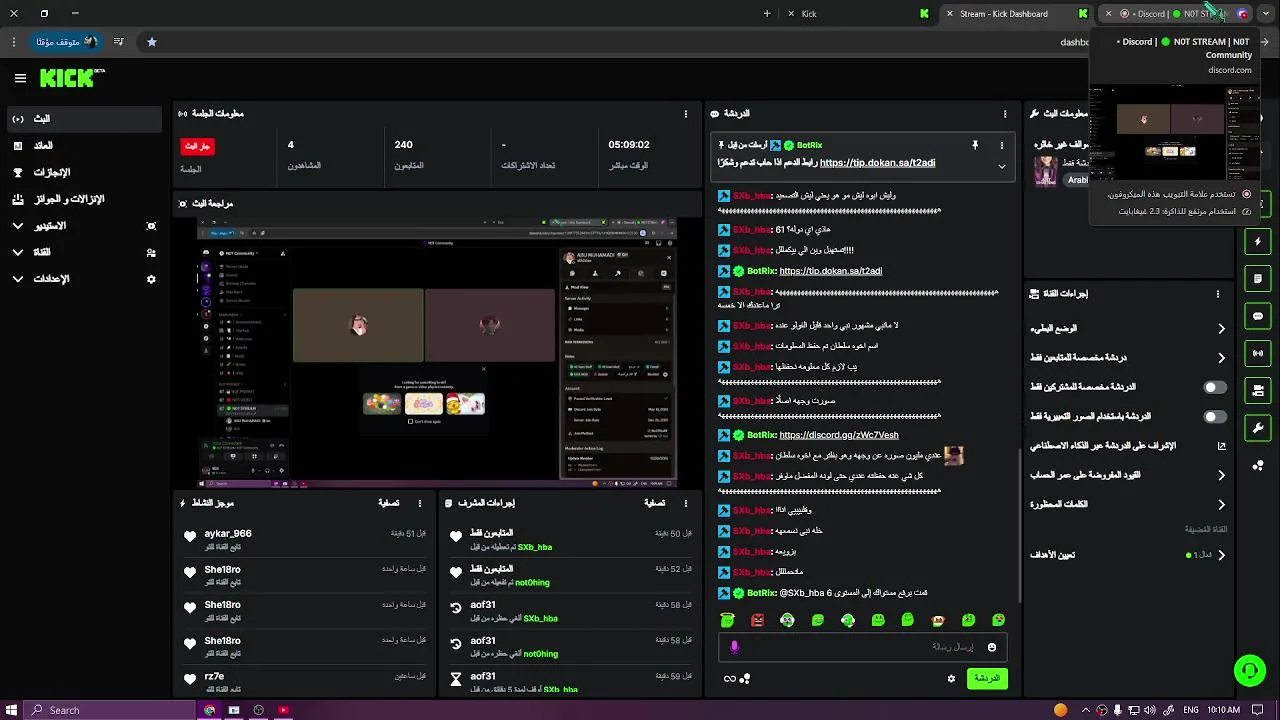Open pinned tip.dokan.sa/t2adi link

click(x=877, y=163)
